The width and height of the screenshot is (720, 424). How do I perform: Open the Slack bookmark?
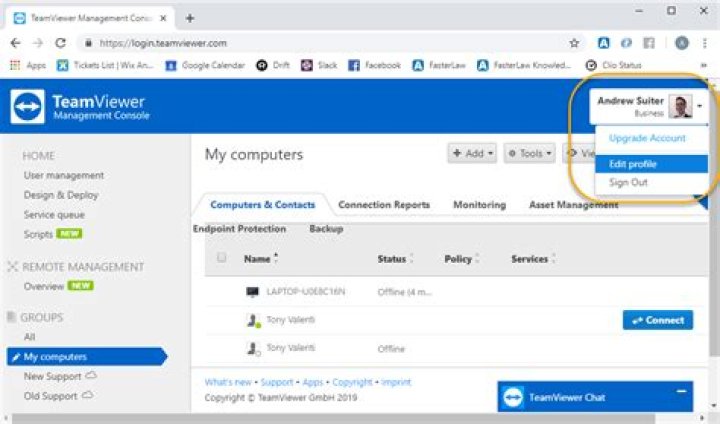click(x=319, y=65)
